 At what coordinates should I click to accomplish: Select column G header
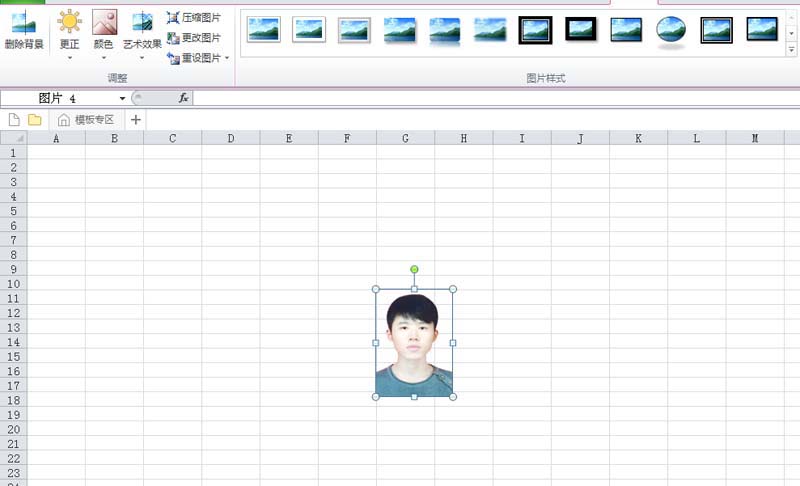tap(405, 138)
